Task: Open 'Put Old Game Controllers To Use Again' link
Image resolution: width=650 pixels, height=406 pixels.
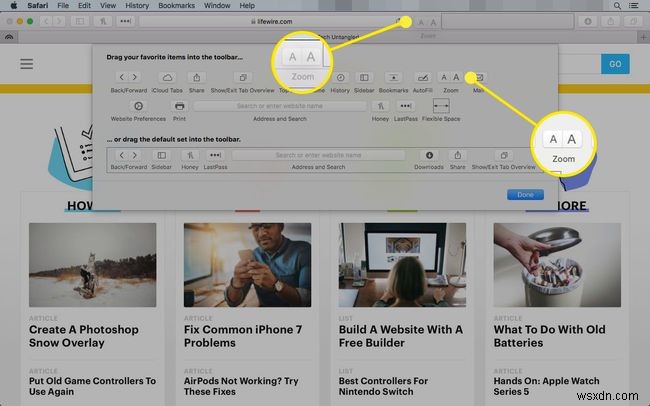Action: 92,386
